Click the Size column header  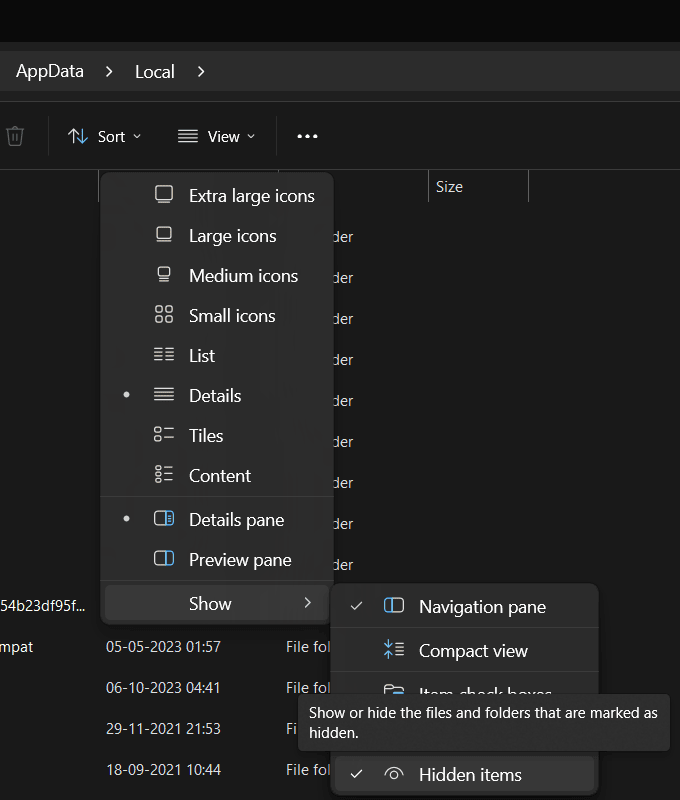pos(449,186)
